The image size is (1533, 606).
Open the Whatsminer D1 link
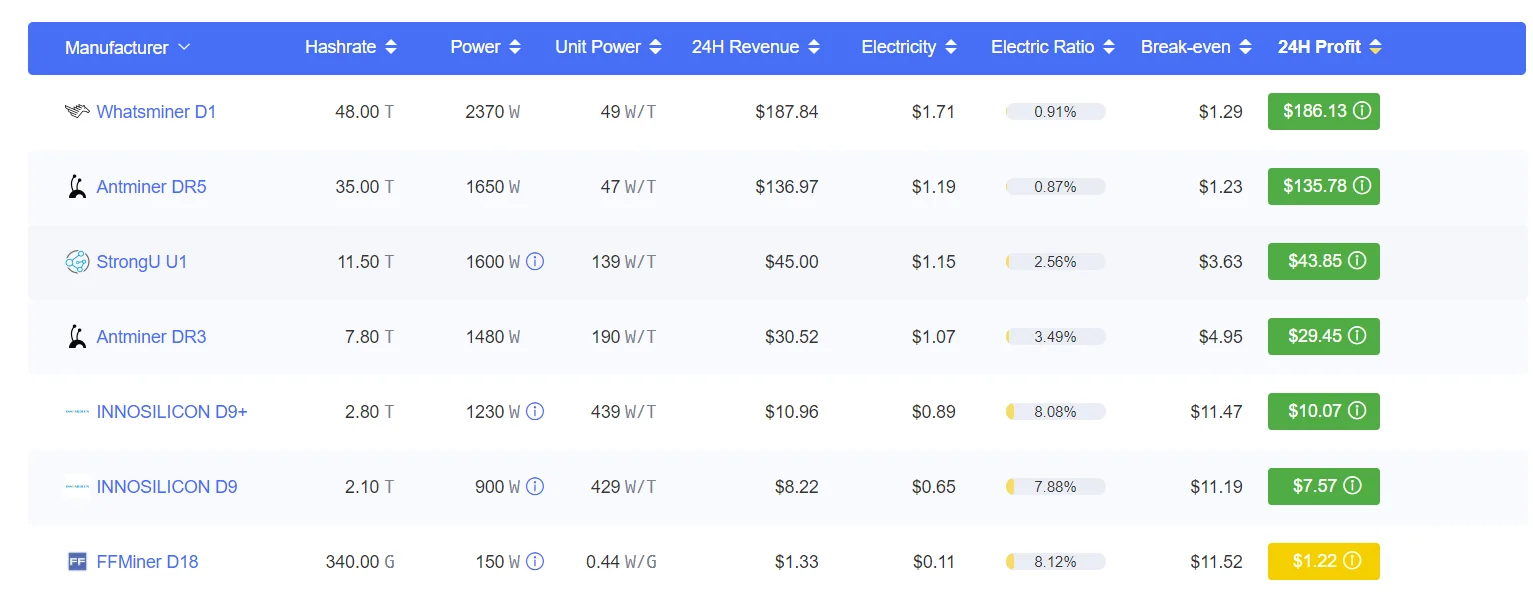click(156, 112)
